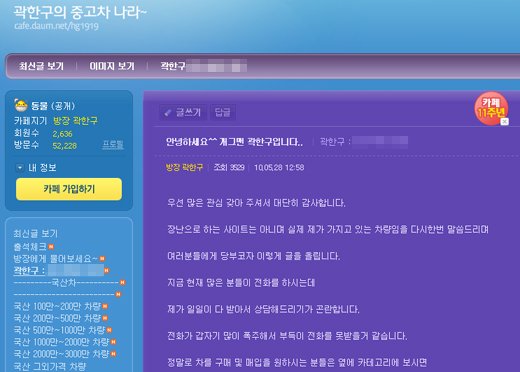This screenshot has width=520, height=372.
Task: Expand the 내 정보 arrow
Action: pyautogui.click(x=20, y=167)
